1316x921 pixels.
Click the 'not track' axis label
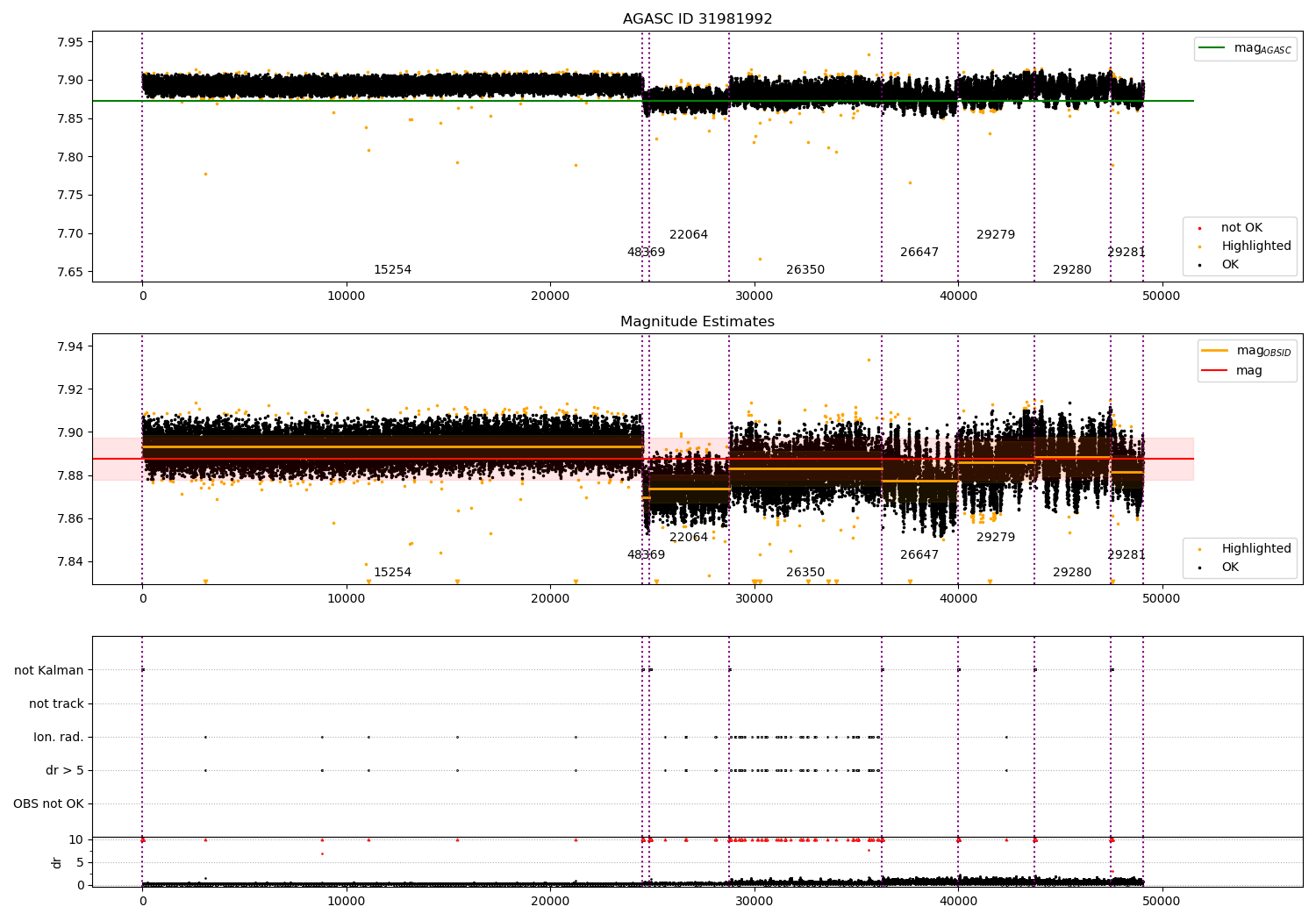[56, 704]
